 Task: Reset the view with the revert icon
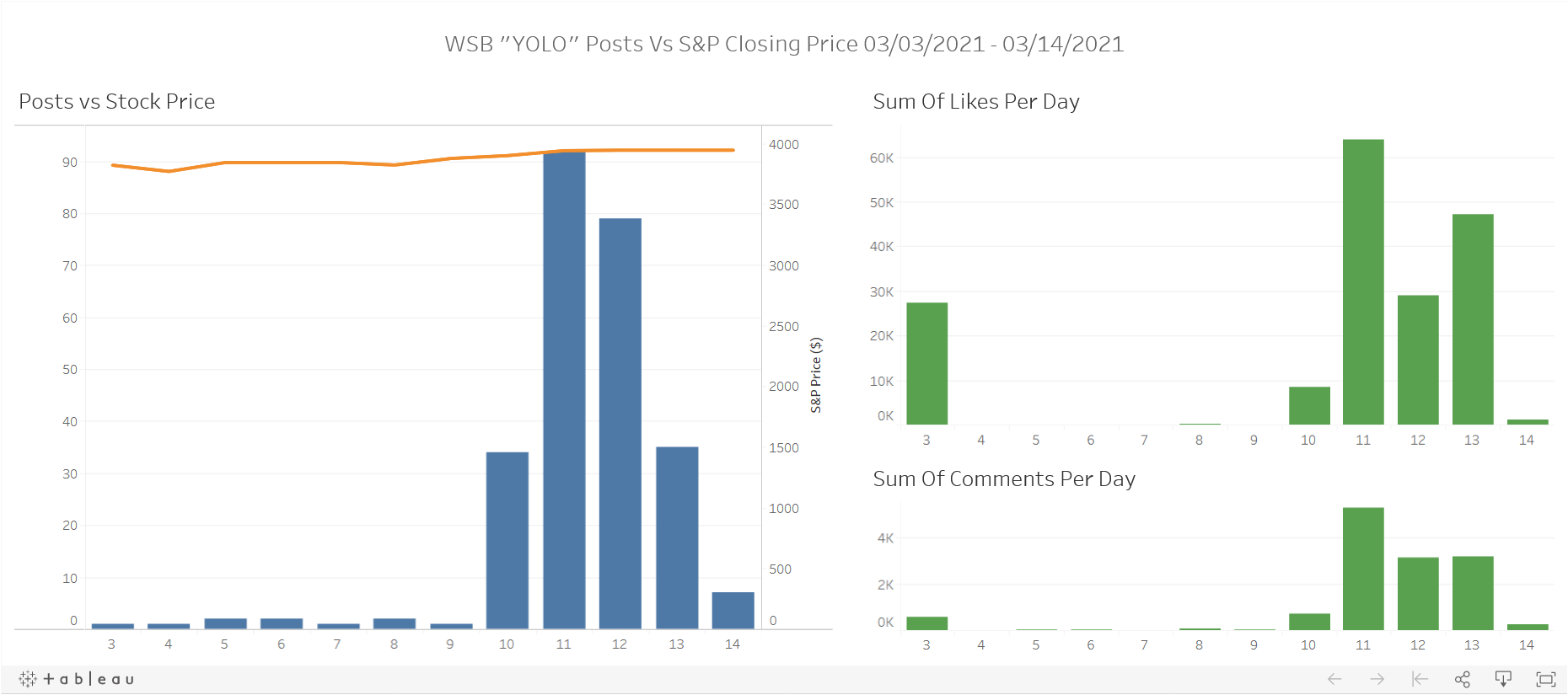pyautogui.click(x=1420, y=679)
